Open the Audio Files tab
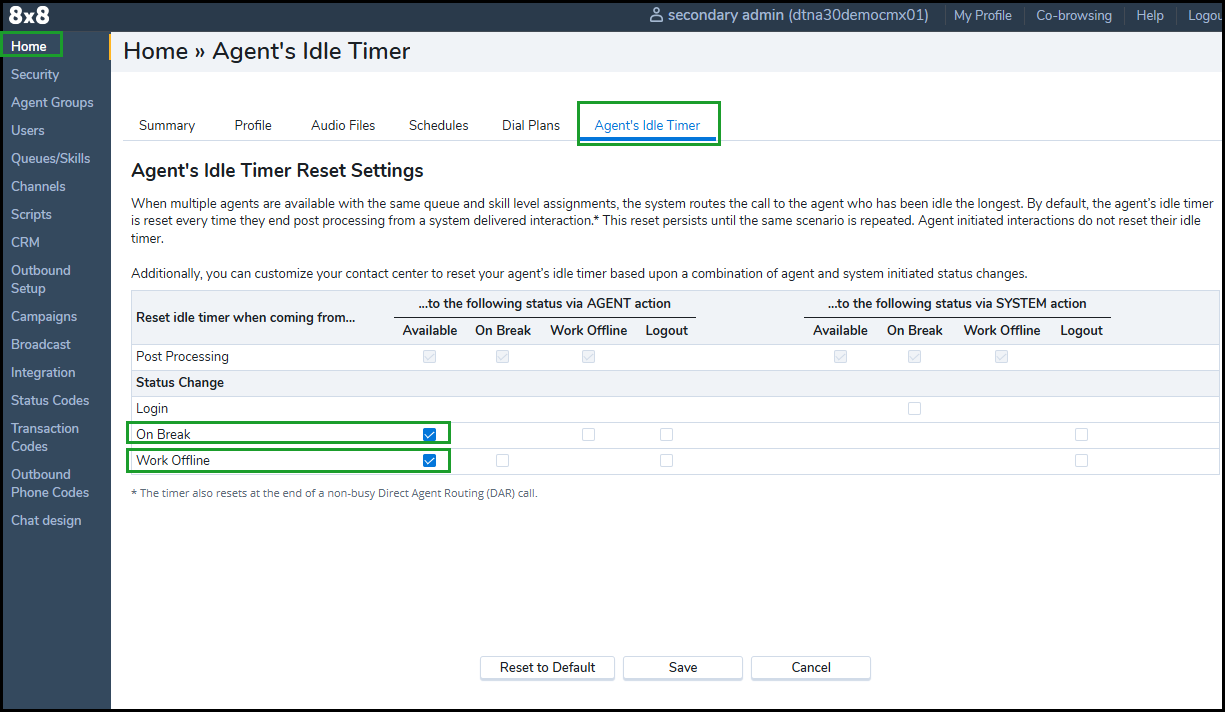 [342, 125]
